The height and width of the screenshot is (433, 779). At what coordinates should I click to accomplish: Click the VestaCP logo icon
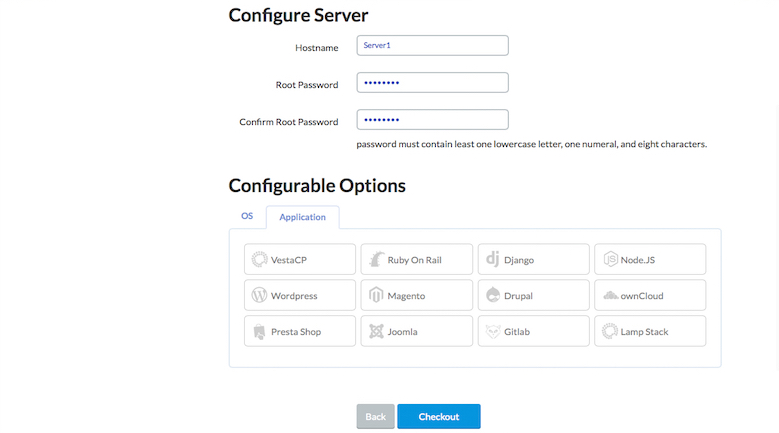click(259, 260)
